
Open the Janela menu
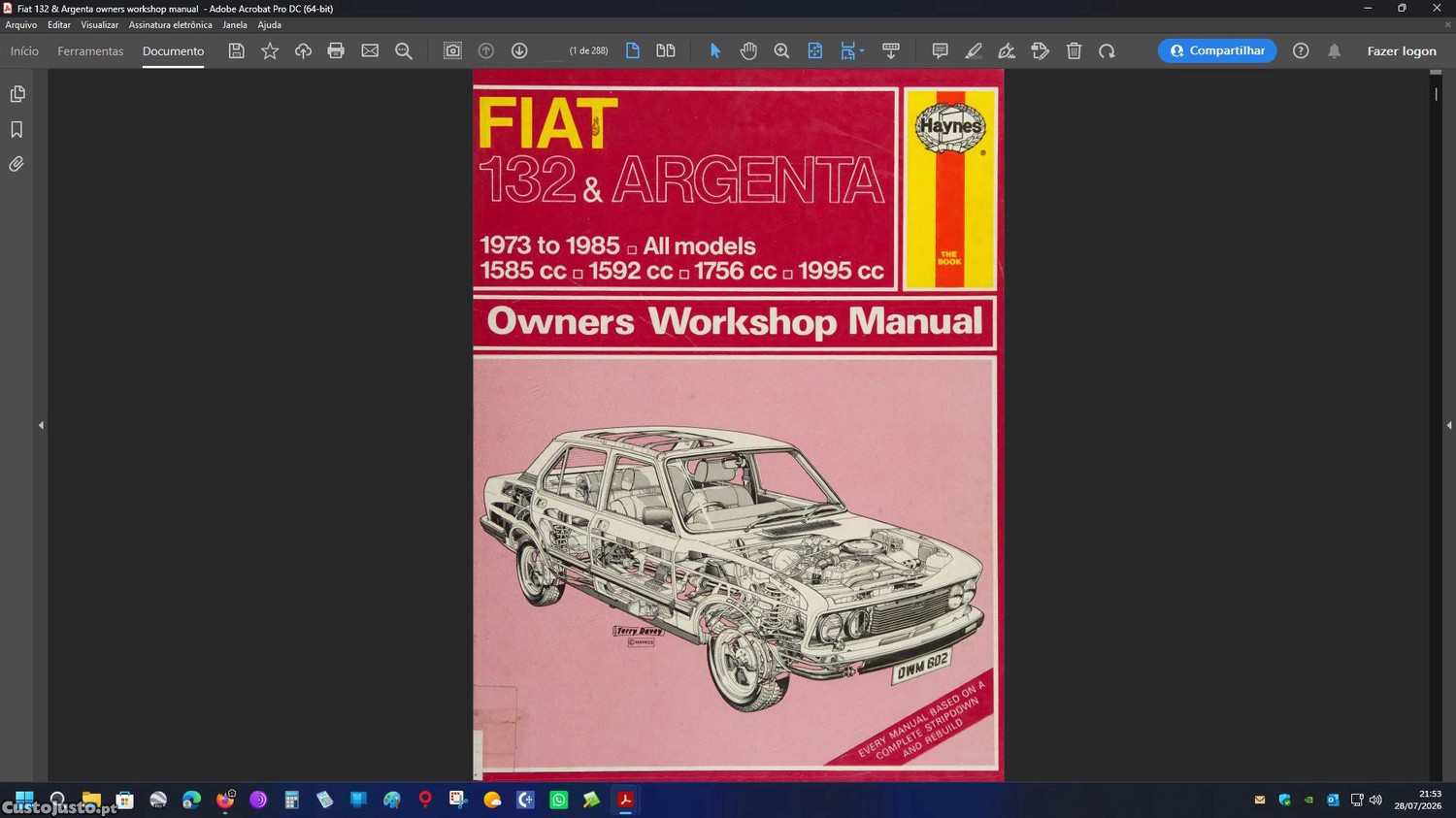point(235,24)
